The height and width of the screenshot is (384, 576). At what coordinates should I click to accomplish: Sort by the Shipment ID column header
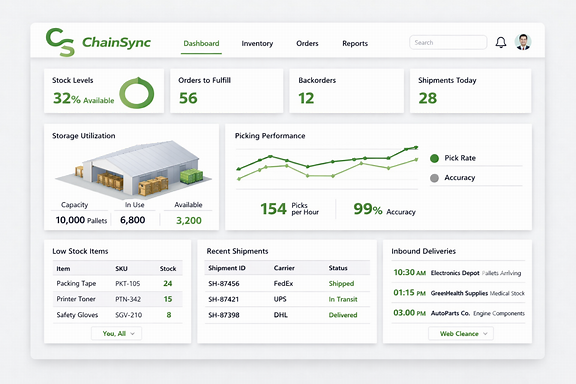(227, 268)
